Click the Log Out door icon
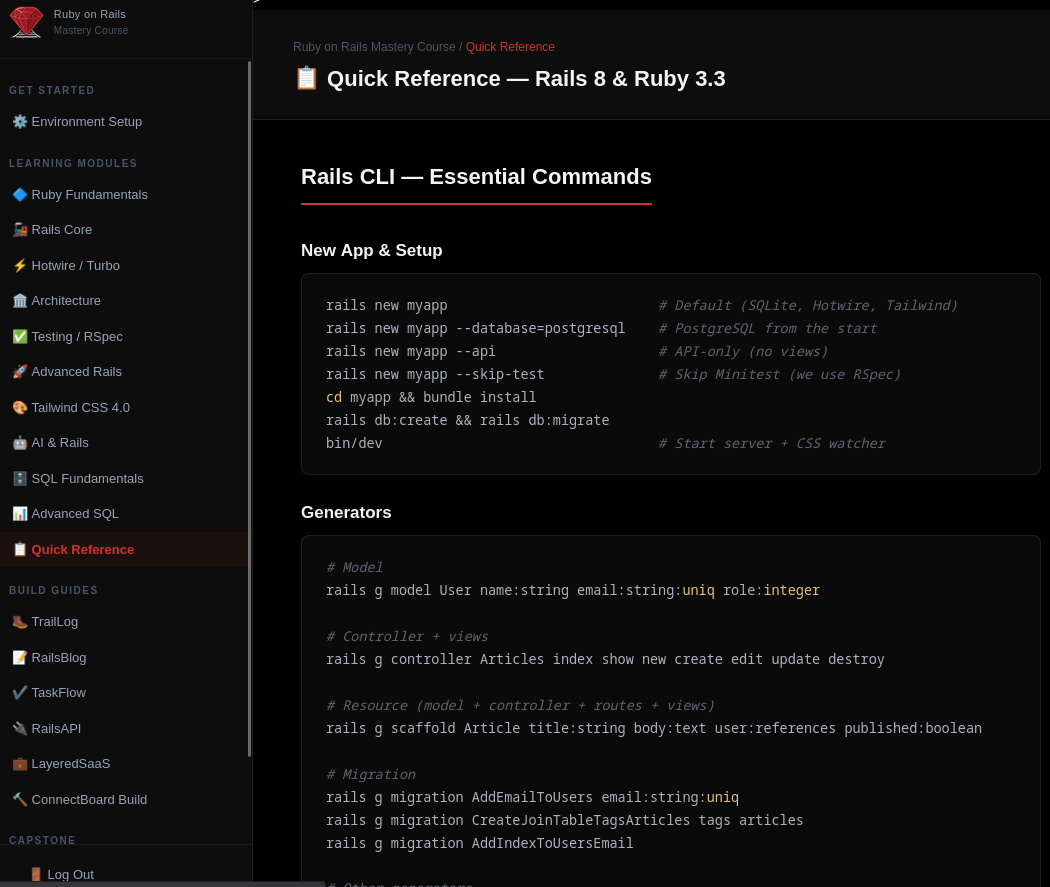Viewport: 1050px width, 887px height. pos(36,875)
